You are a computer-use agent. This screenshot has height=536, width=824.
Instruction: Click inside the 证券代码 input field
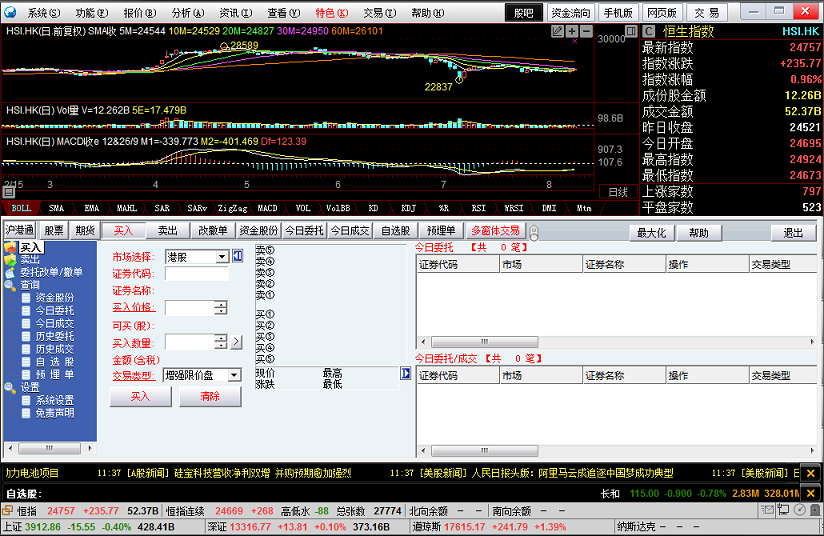point(196,274)
